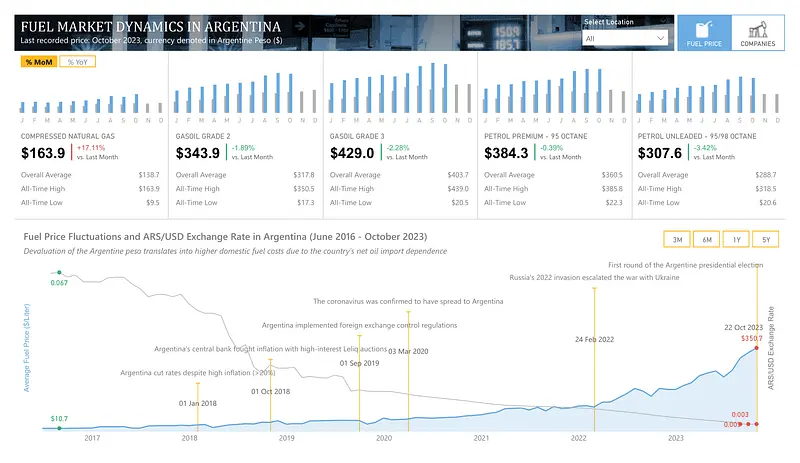Click the -3.42% change value

pyautogui.click(x=705, y=148)
